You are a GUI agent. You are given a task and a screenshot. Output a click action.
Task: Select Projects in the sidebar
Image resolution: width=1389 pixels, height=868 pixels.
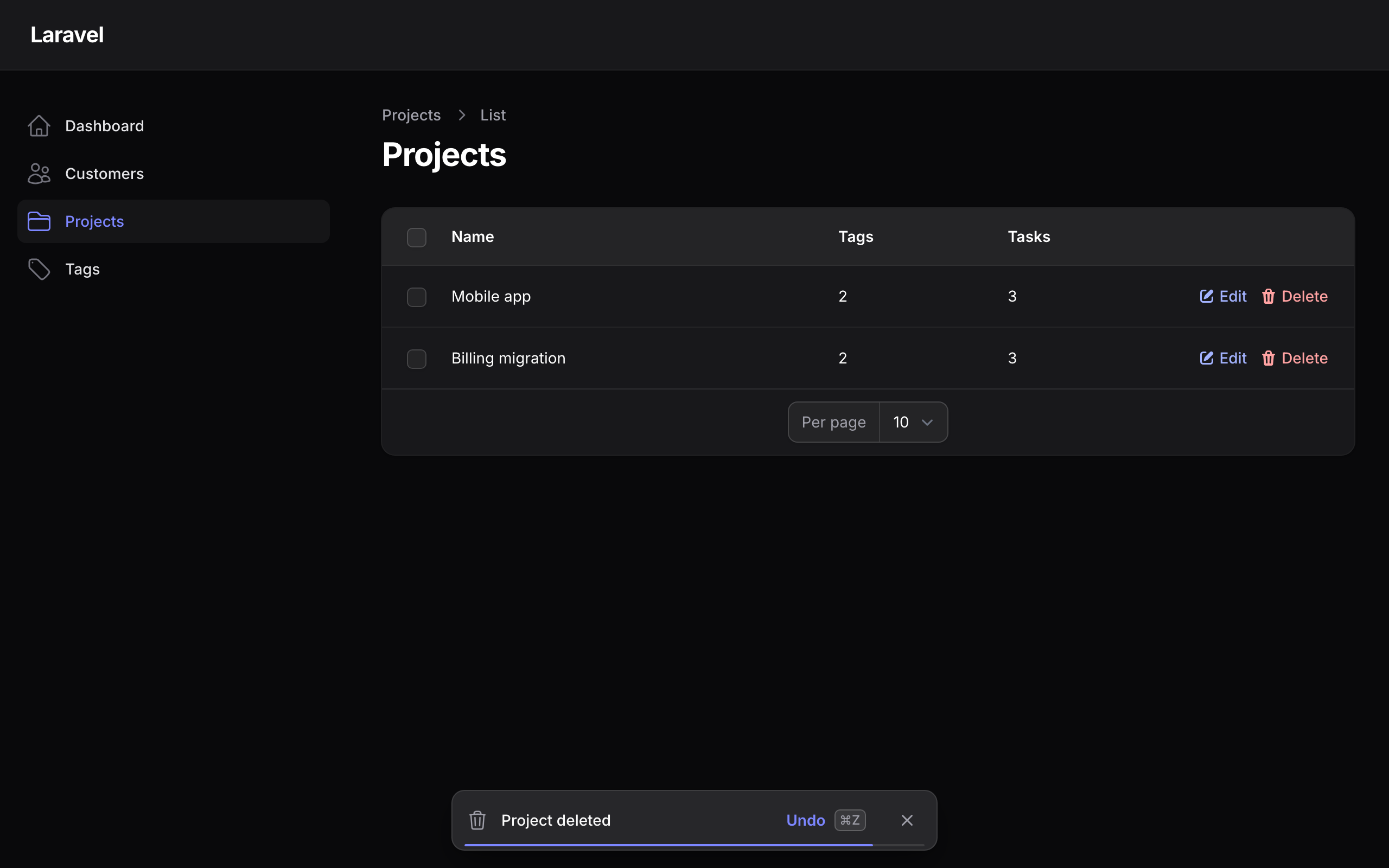click(173, 221)
